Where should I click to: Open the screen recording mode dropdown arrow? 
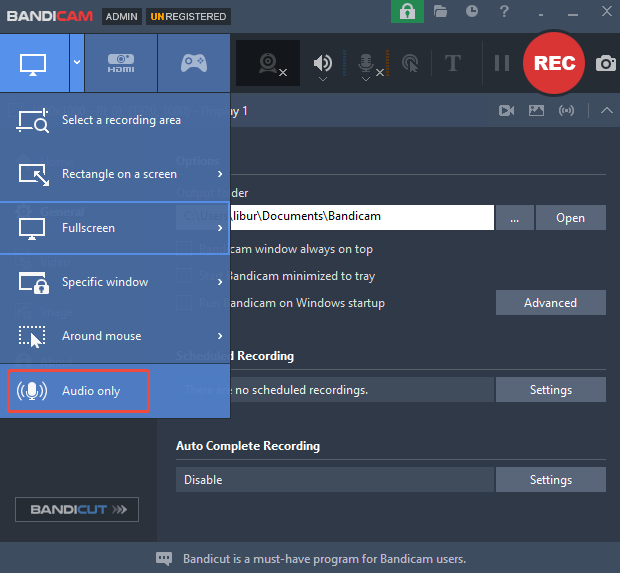tap(77, 62)
